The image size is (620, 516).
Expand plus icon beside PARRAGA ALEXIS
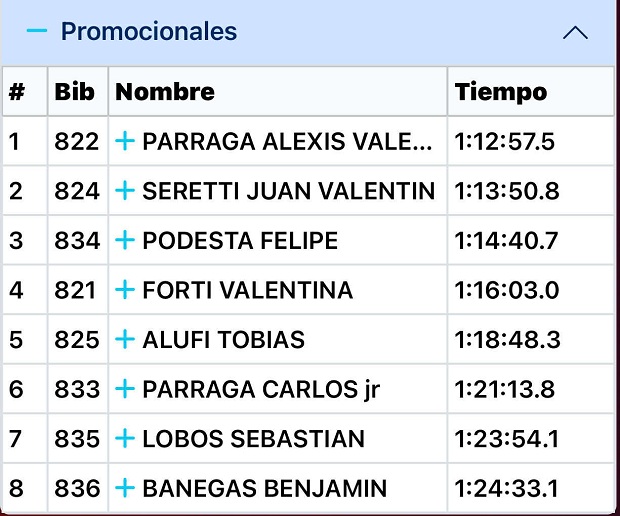click(125, 141)
